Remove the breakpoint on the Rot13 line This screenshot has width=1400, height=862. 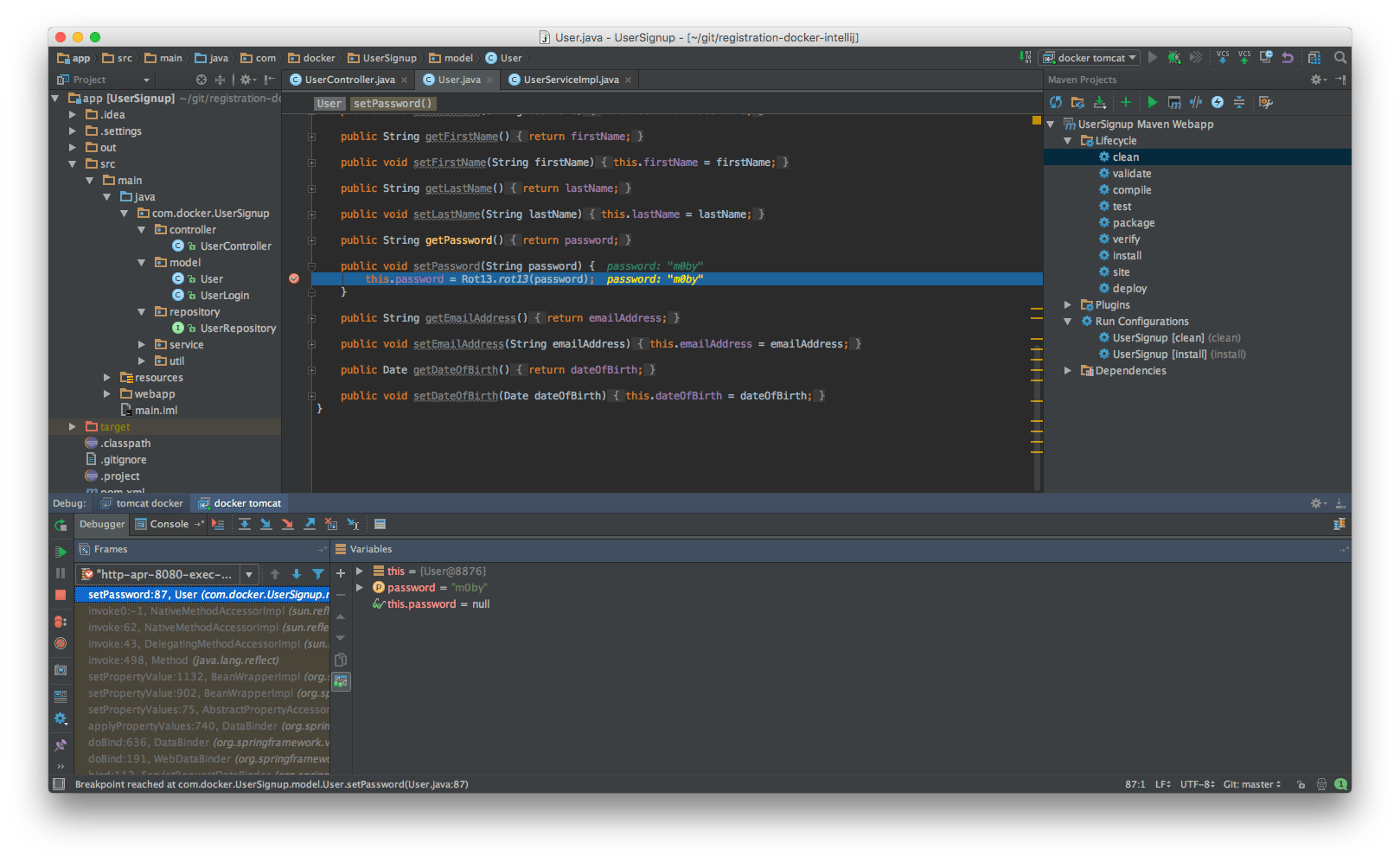coord(294,278)
